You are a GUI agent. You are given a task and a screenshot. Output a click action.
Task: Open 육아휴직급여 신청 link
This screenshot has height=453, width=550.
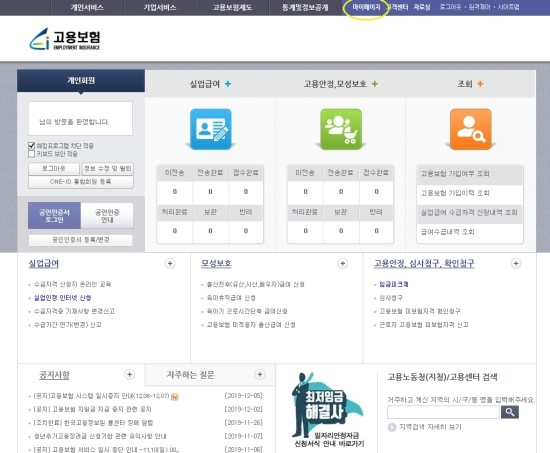pyautogui.click(x=231, y=298)
